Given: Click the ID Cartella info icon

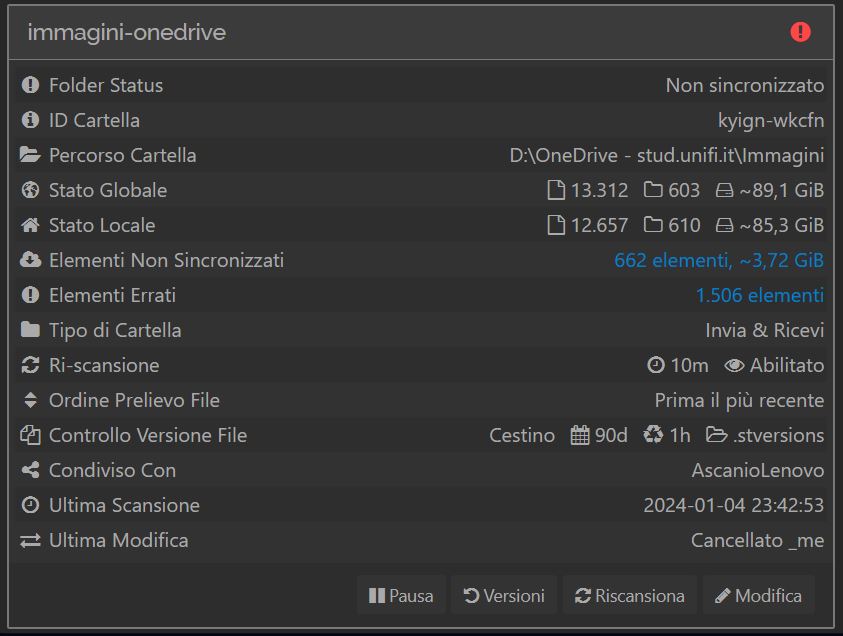Looking at the screenshot, I should (x=30, y=120).
